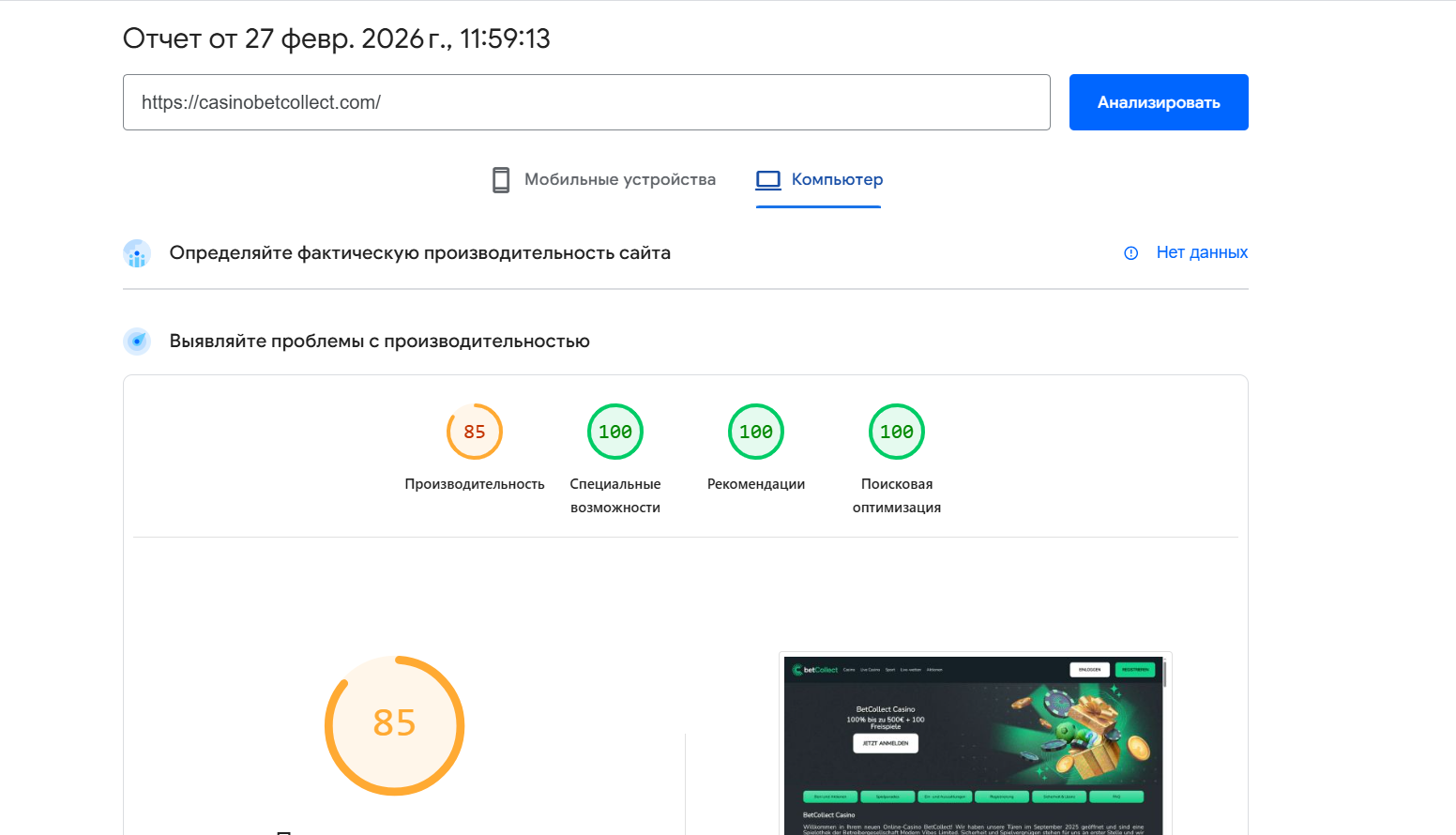Open the BetCollect page screenshot thumbnail
The image size is (1456, 835).
(x=976, y=744)
